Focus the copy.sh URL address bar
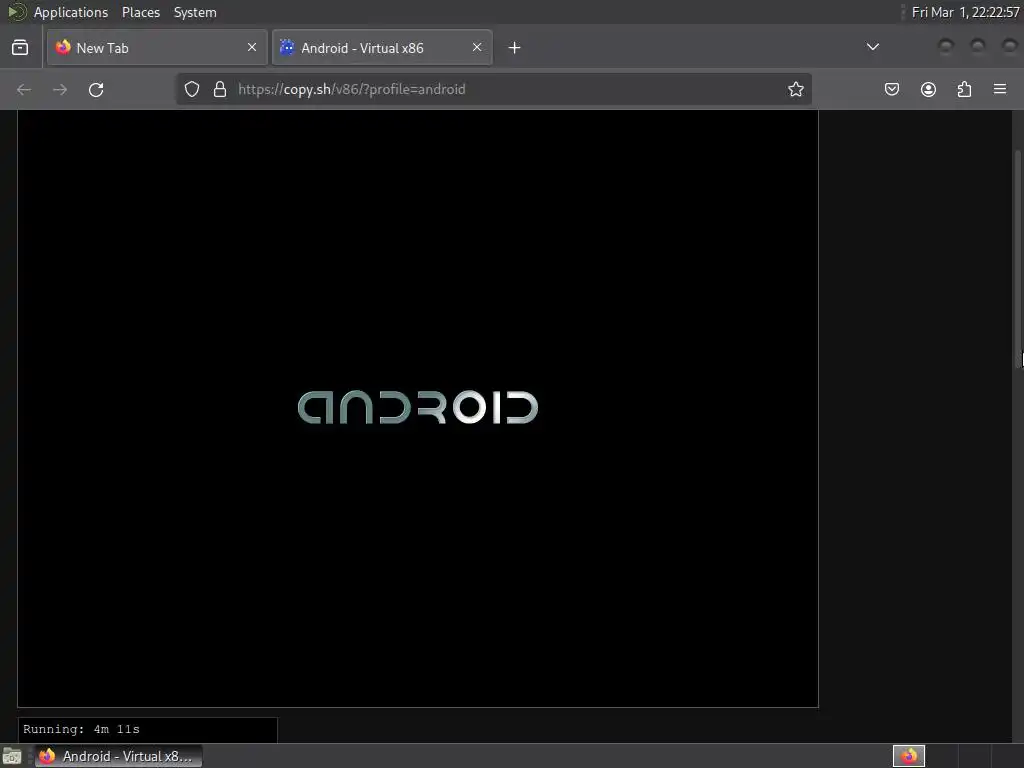The image size is (1024, 768). tap(494, 89)
